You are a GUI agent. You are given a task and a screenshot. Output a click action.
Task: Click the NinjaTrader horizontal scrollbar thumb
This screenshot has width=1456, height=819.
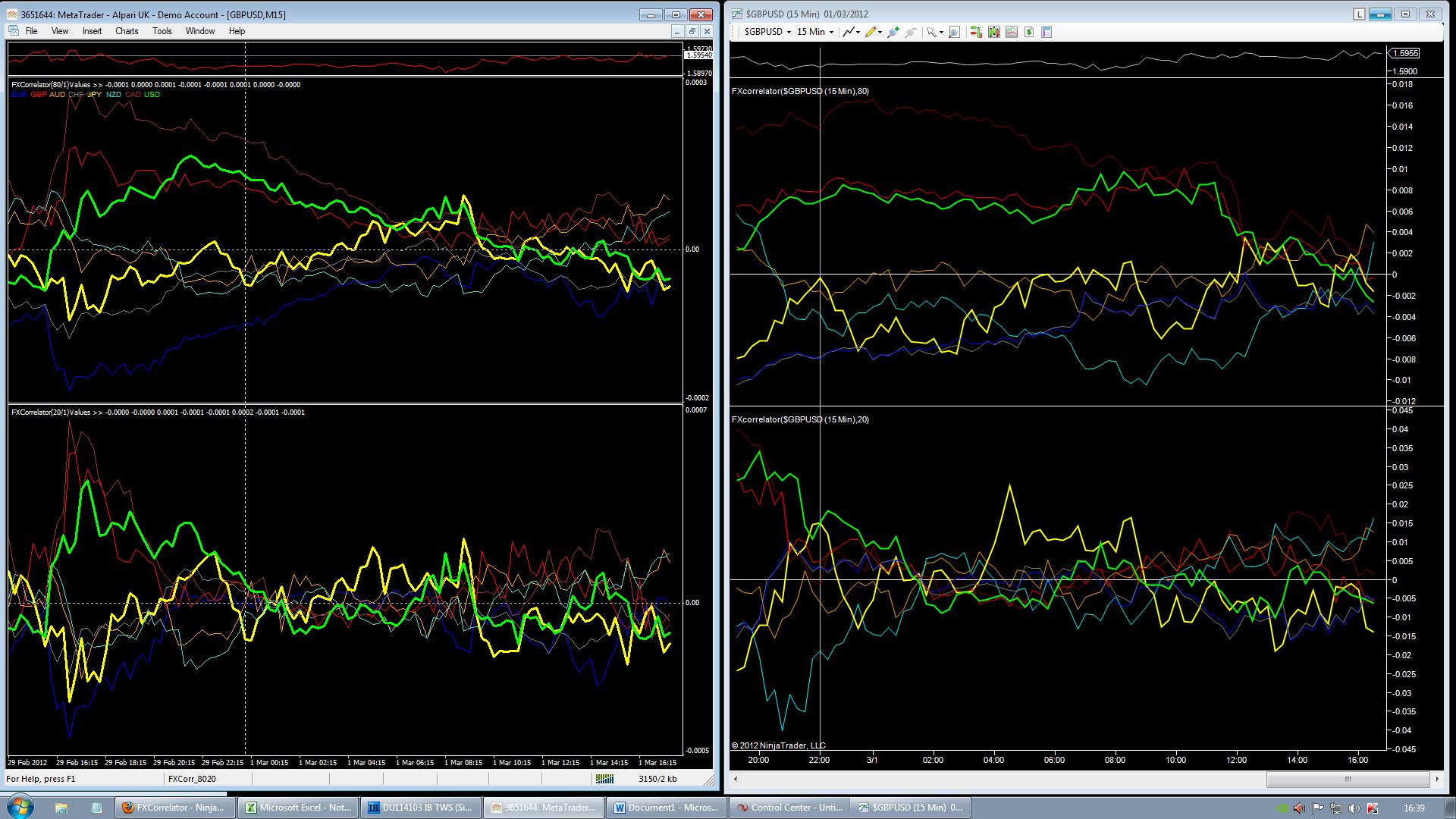pyautogui.click(x=1348, y=779)
